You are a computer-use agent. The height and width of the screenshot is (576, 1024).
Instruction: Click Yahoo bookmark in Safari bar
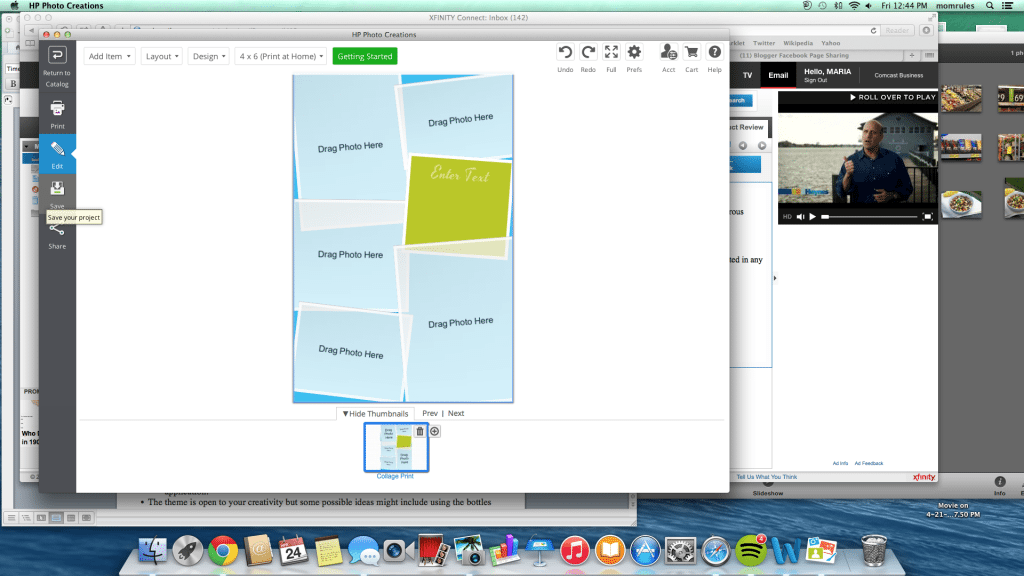(x=831, y=43)
